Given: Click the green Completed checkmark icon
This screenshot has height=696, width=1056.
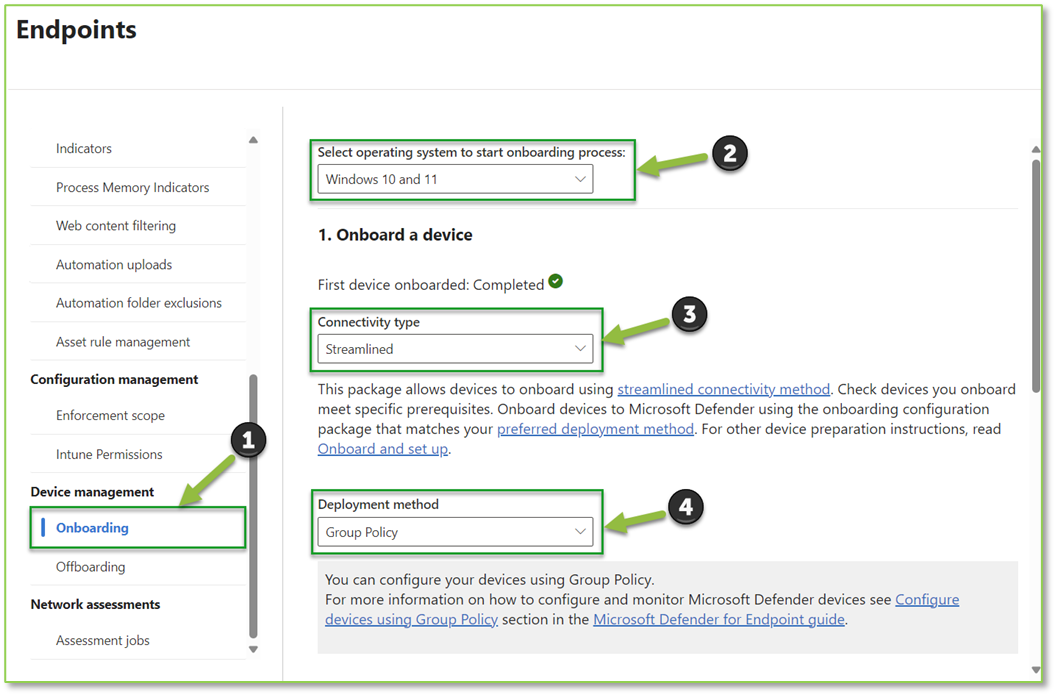Looking at the screenshot, I should point(555,281).
